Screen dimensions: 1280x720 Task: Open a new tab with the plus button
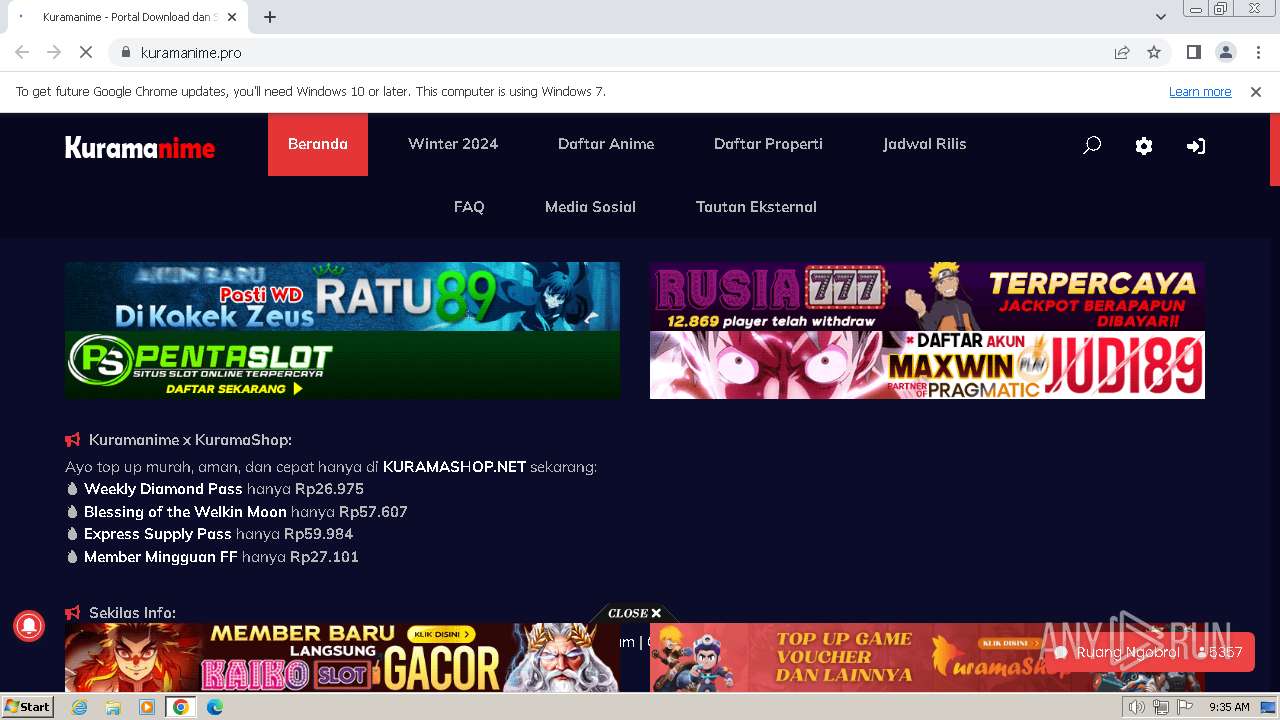(270, 17)
